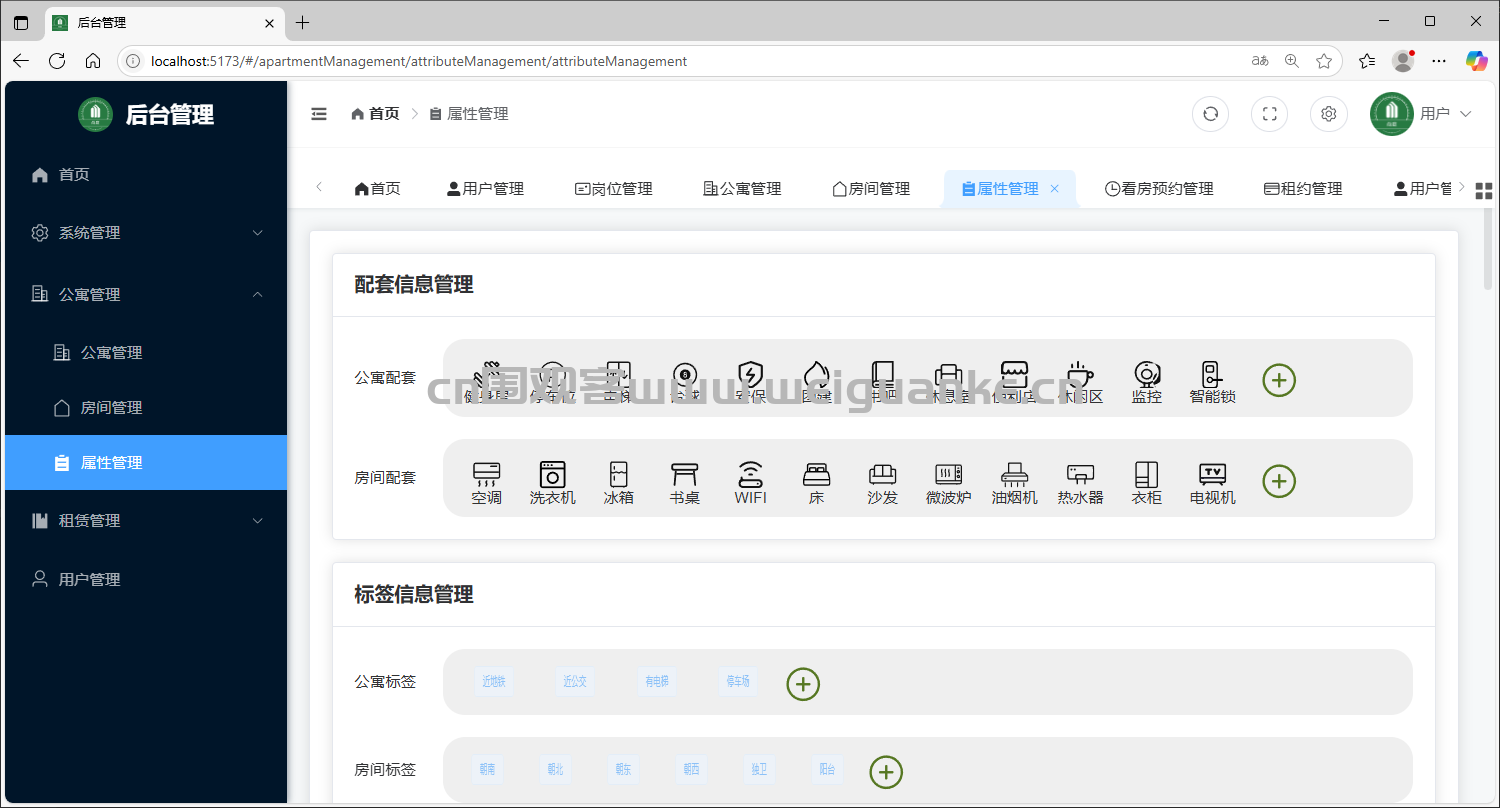Click the 休闲区 coffee cup icon

click(x=1081, y=374)
